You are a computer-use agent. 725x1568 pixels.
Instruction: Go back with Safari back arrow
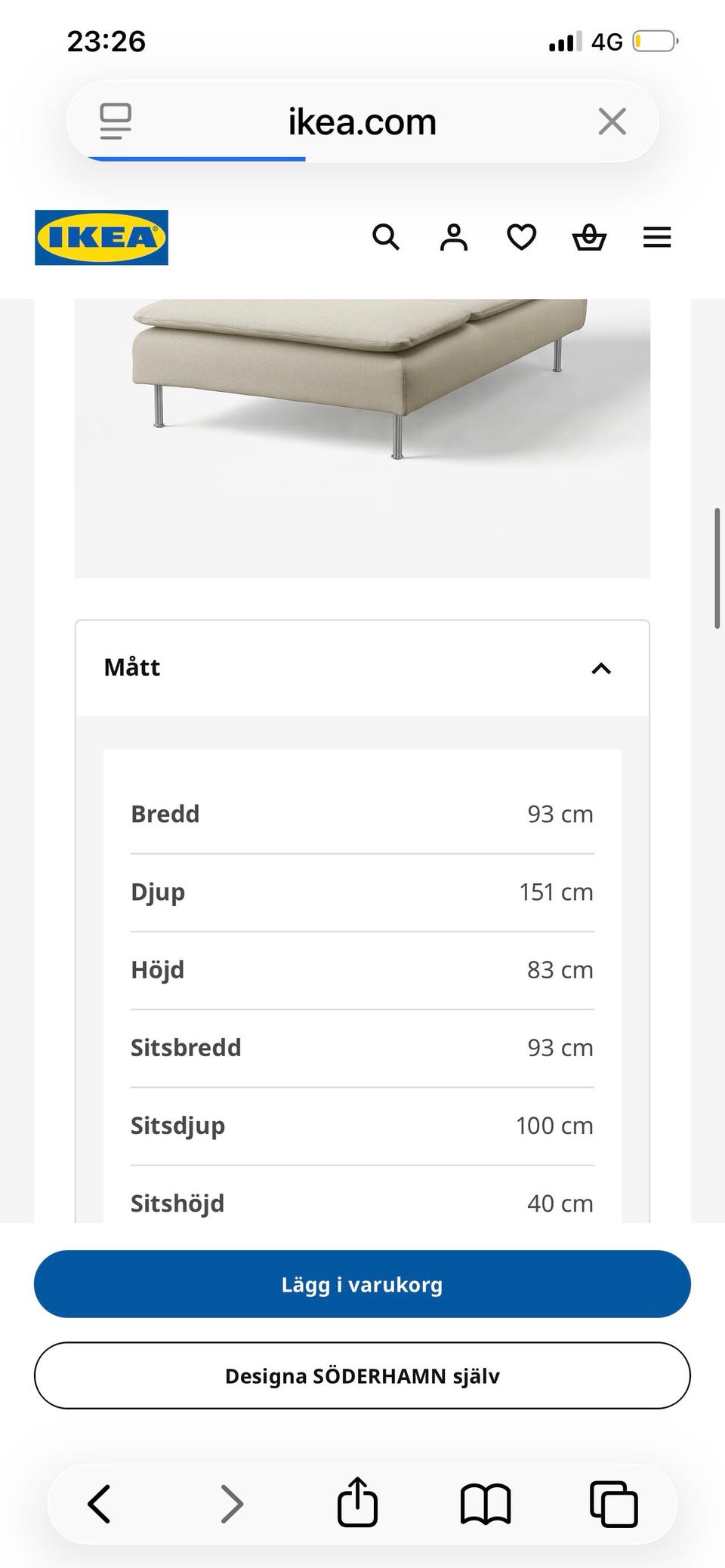[x=99, y=1503]
